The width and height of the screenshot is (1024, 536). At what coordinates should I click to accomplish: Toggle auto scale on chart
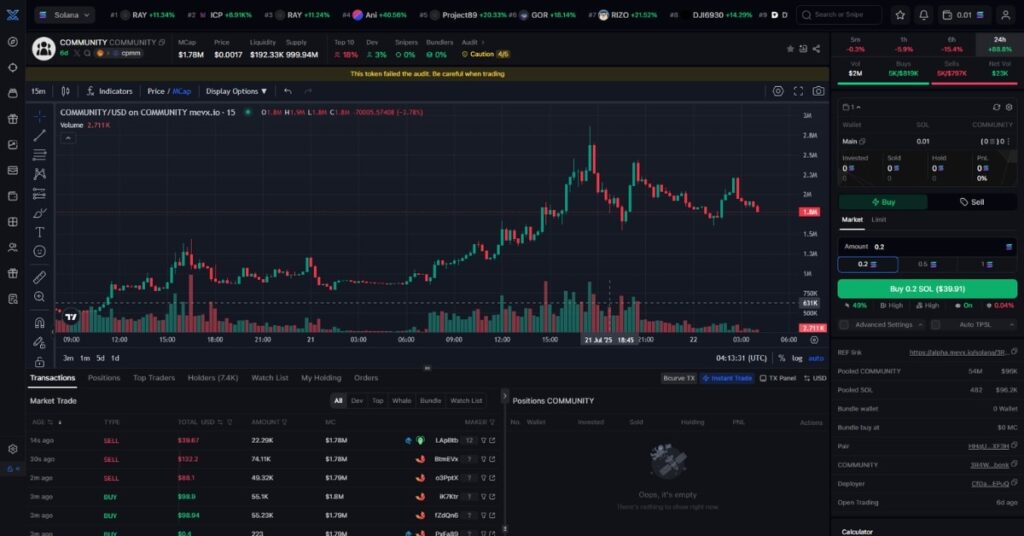816,358
